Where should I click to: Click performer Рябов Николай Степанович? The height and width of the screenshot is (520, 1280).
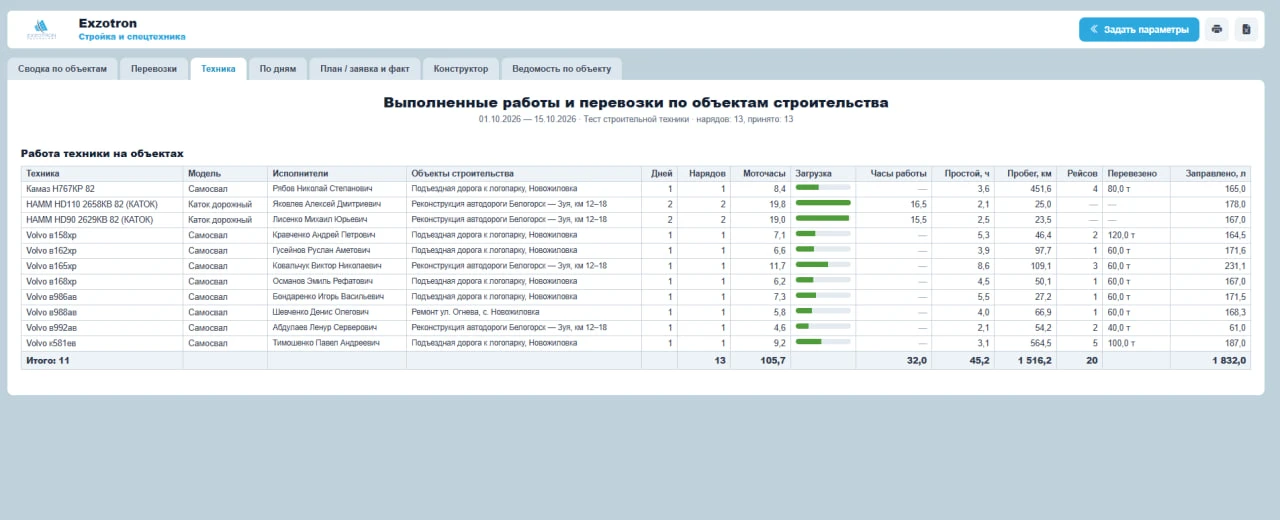pyautogui.click(x=322, y=188)
